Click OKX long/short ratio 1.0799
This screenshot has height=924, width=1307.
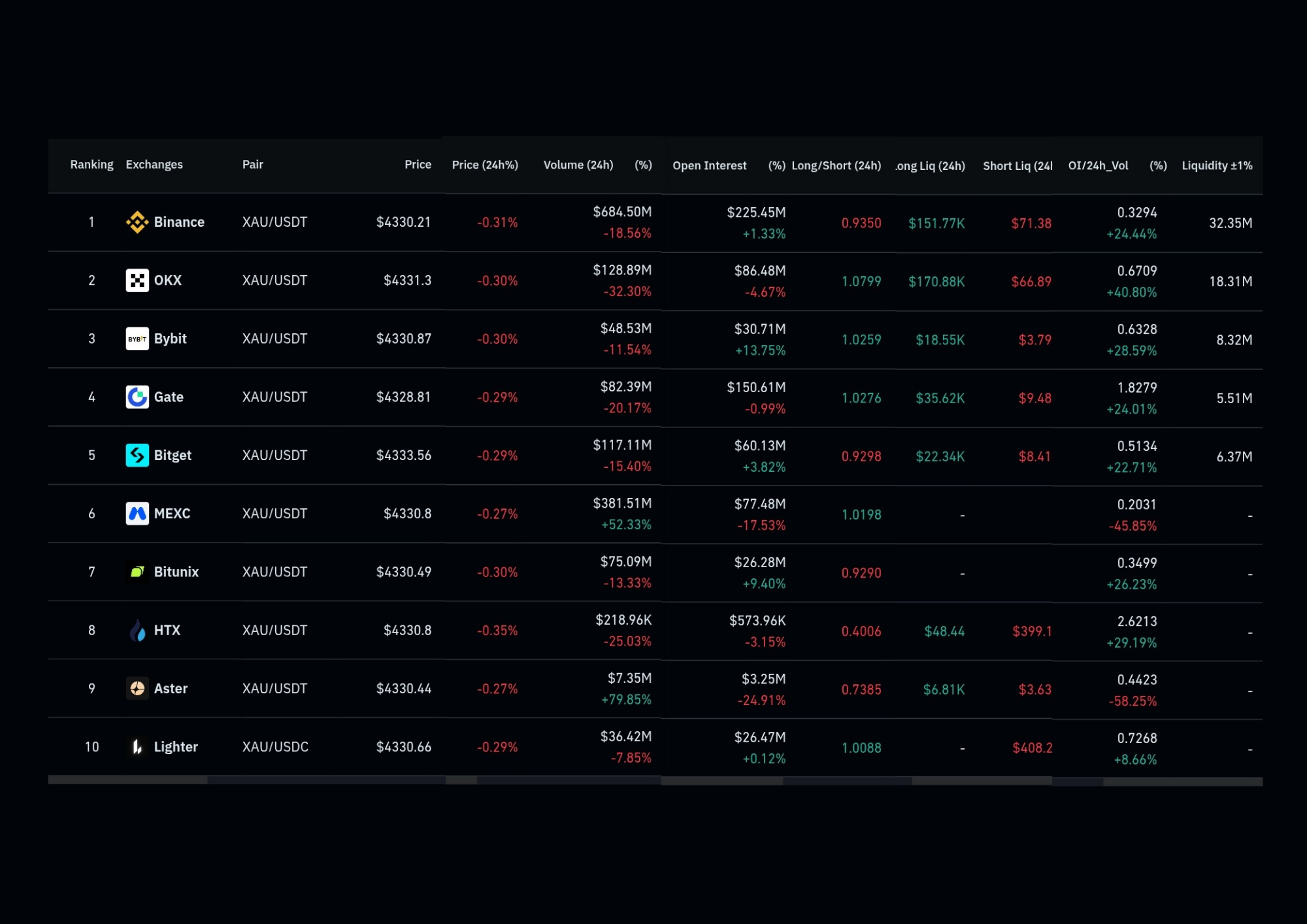(x=861, y=282)
